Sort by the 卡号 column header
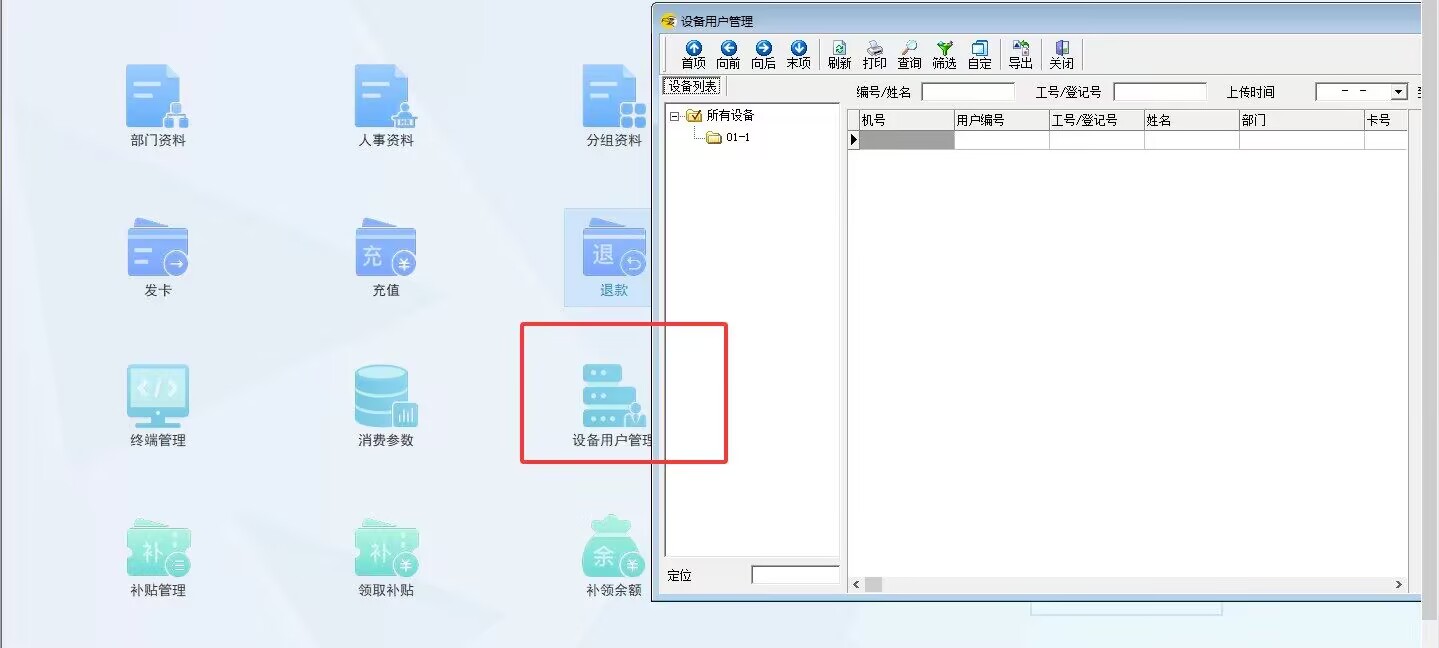The width and height of the screenshot is (1439, 648). (1385, 120)
